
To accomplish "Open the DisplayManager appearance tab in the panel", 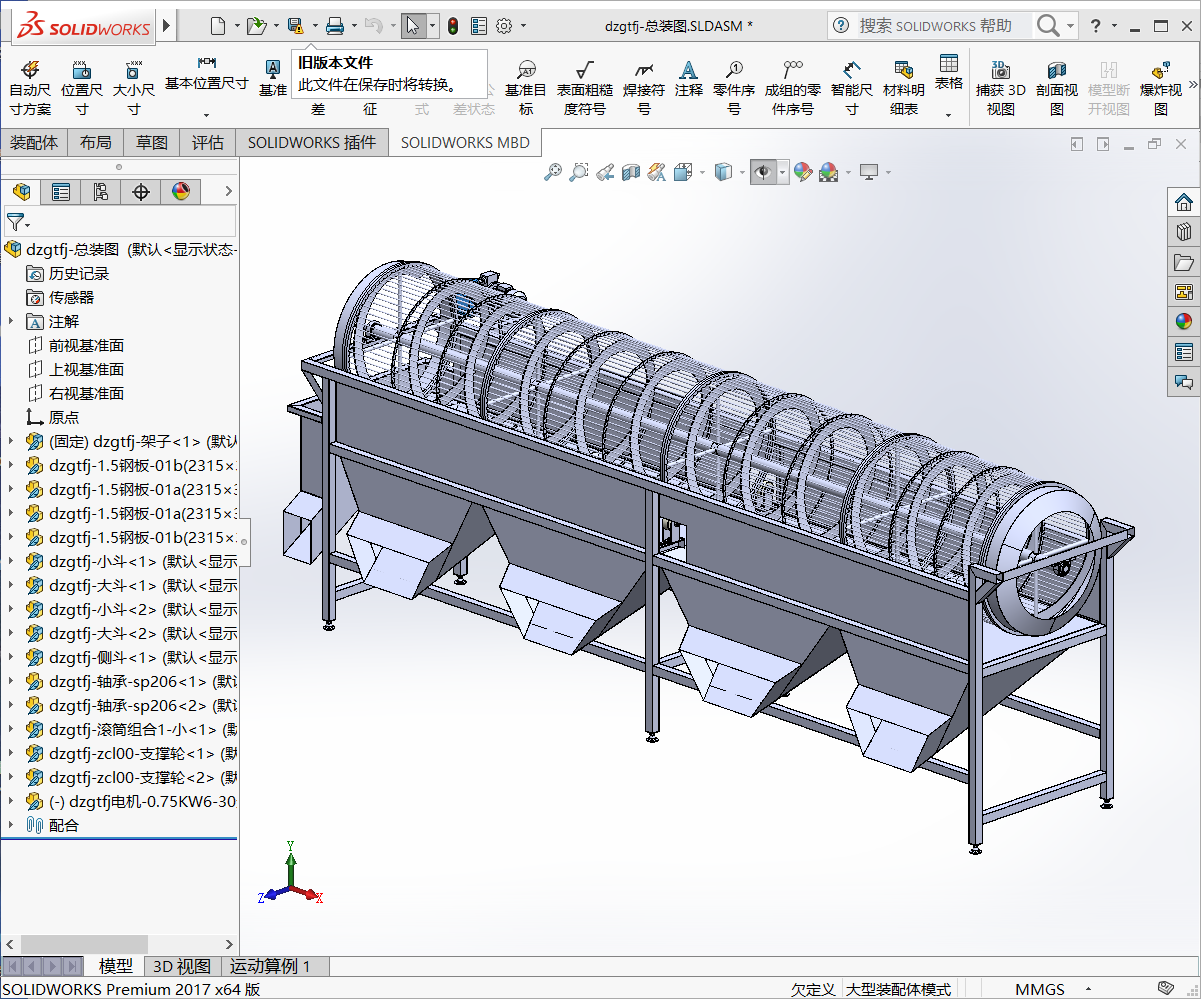I will tap(181, 192).
